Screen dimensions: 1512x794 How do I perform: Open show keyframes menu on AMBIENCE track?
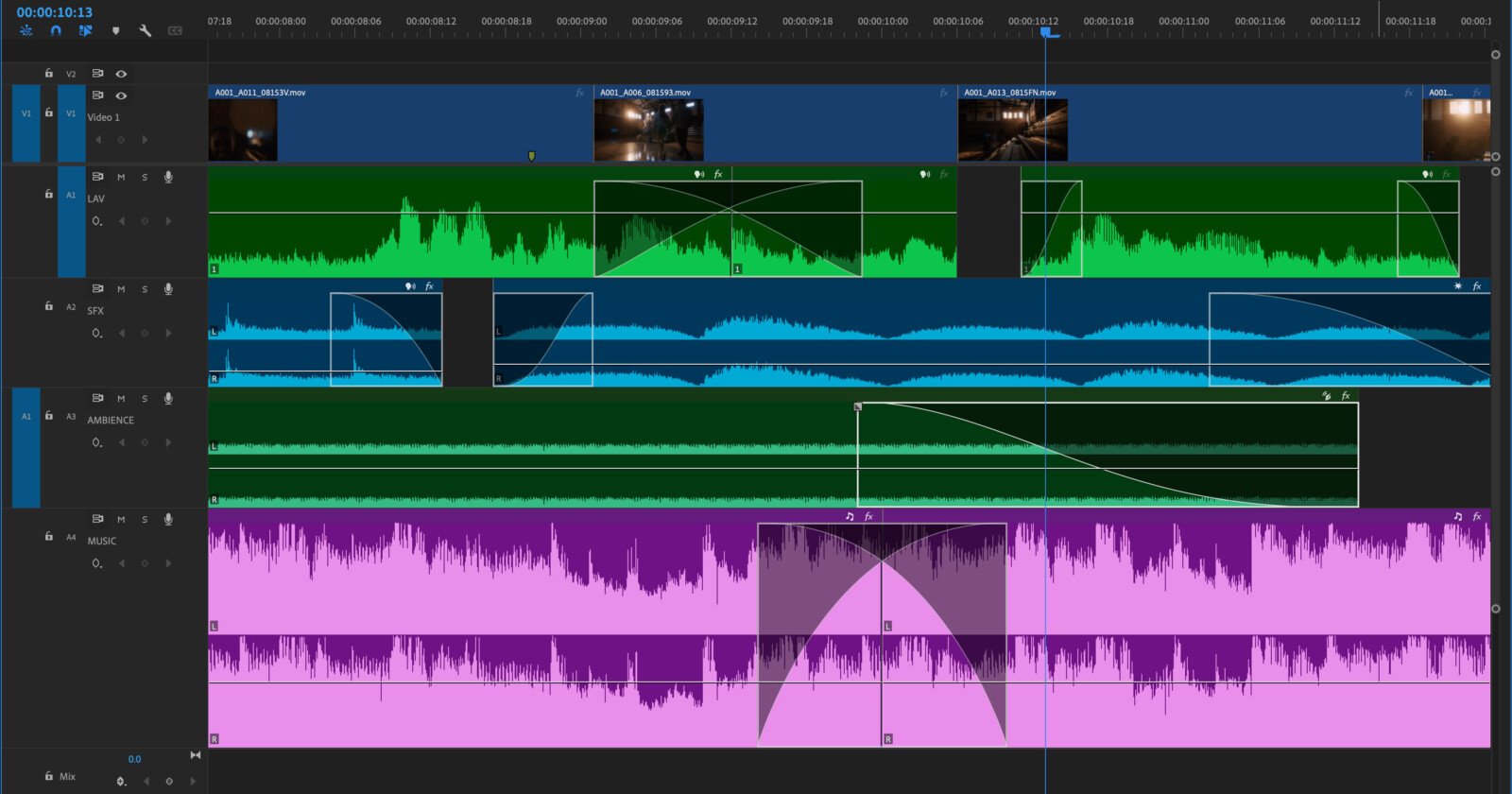tap(97, 442)
